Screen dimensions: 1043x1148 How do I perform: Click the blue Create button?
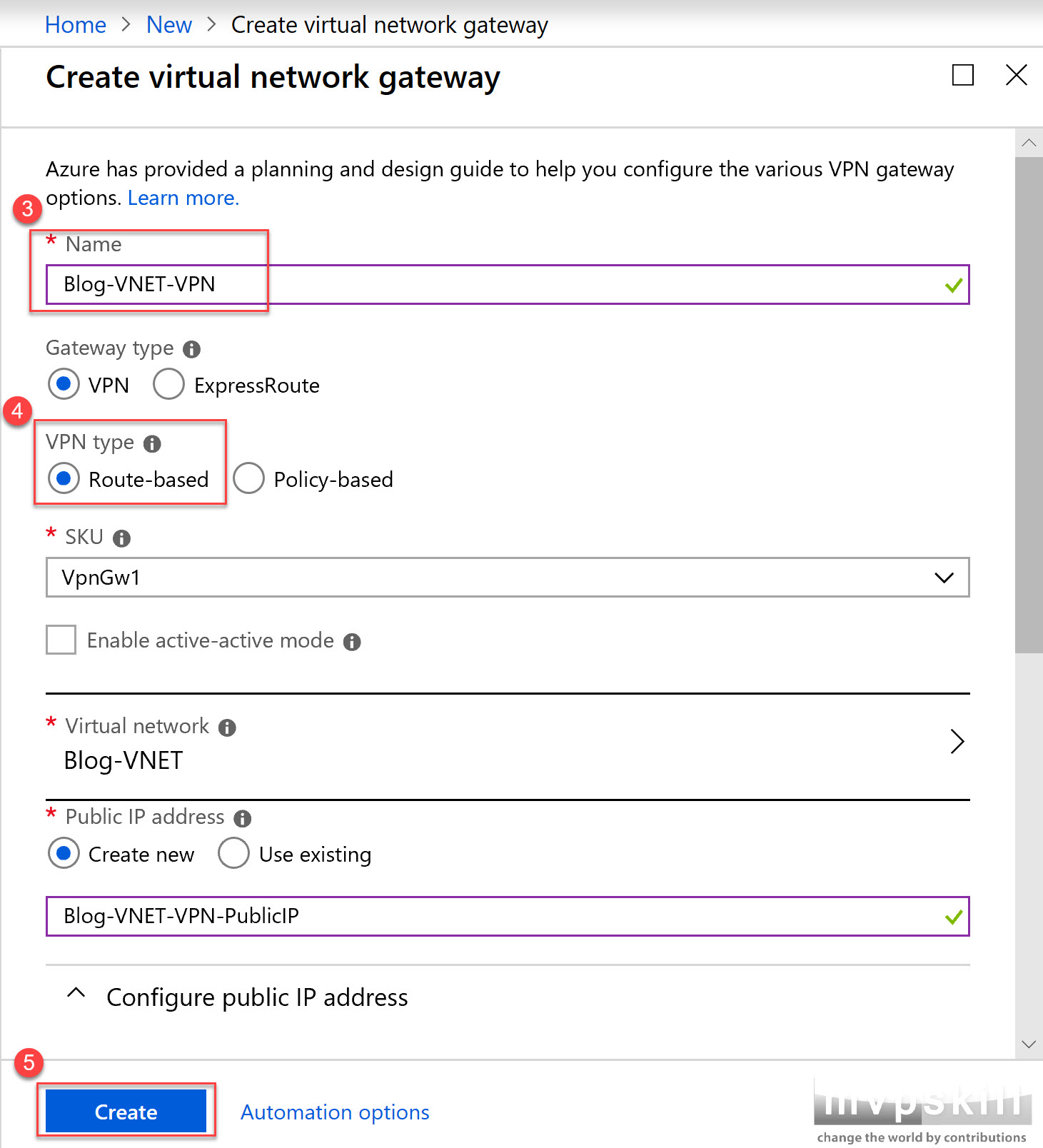(x=126, y=1111)
